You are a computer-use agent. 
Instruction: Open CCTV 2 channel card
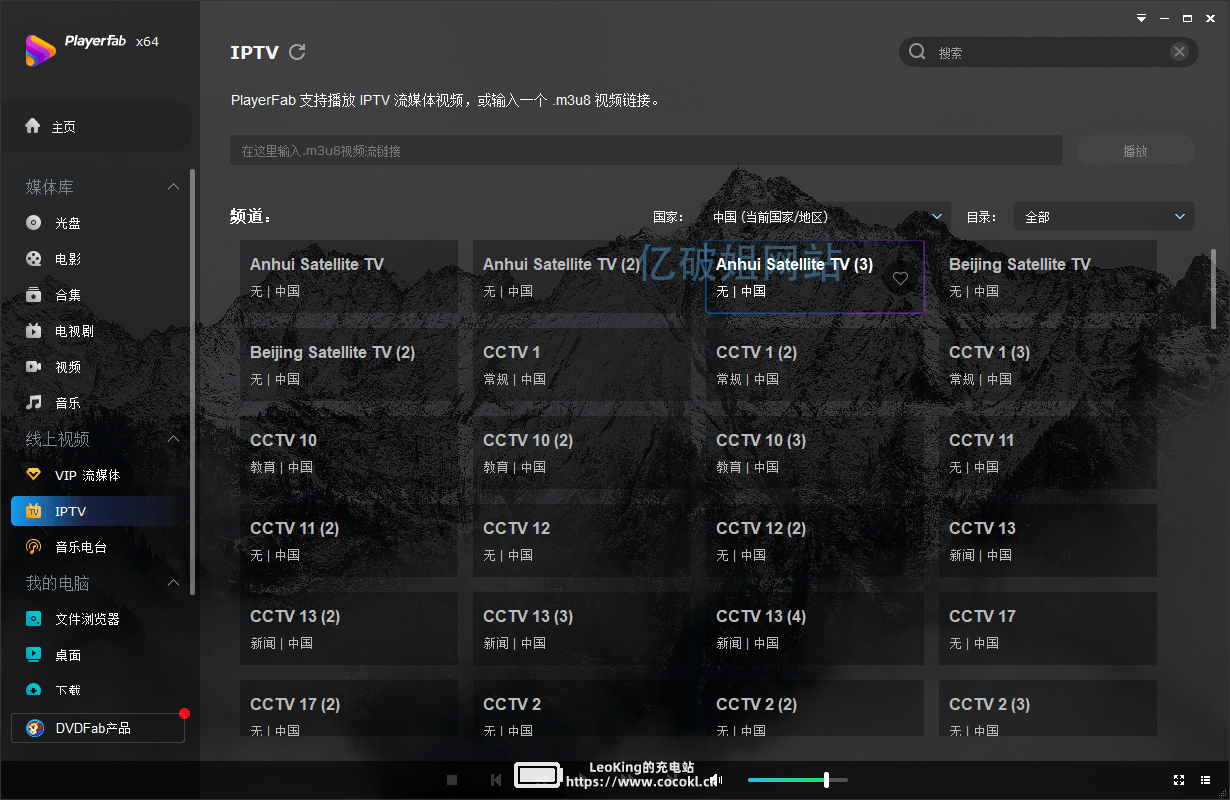pos(582,708)
